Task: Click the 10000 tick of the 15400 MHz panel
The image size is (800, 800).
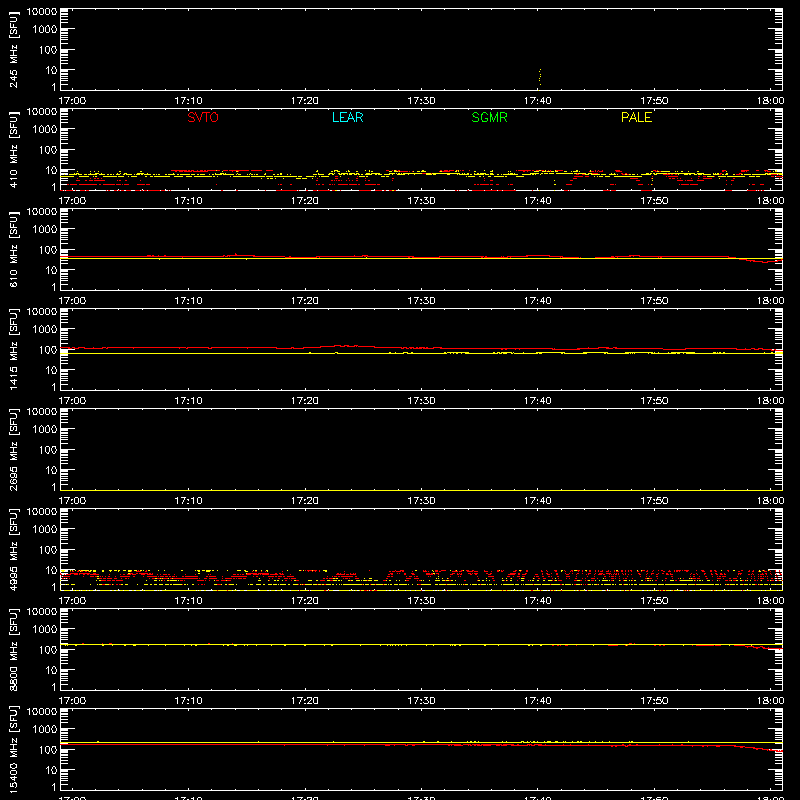Action: click(42, 712)
